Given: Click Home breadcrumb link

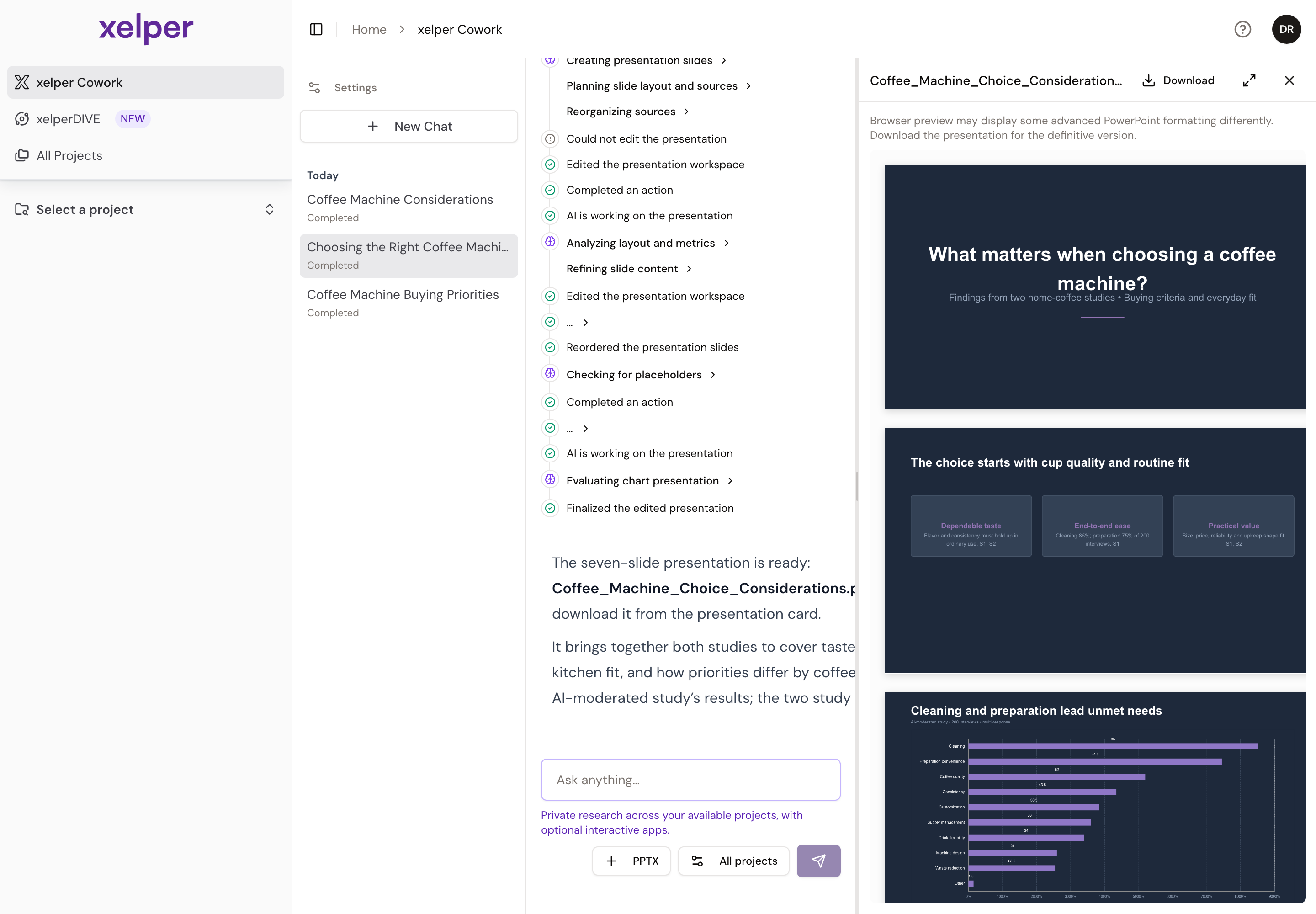Looking at the screenshot, I should point(369,29).
